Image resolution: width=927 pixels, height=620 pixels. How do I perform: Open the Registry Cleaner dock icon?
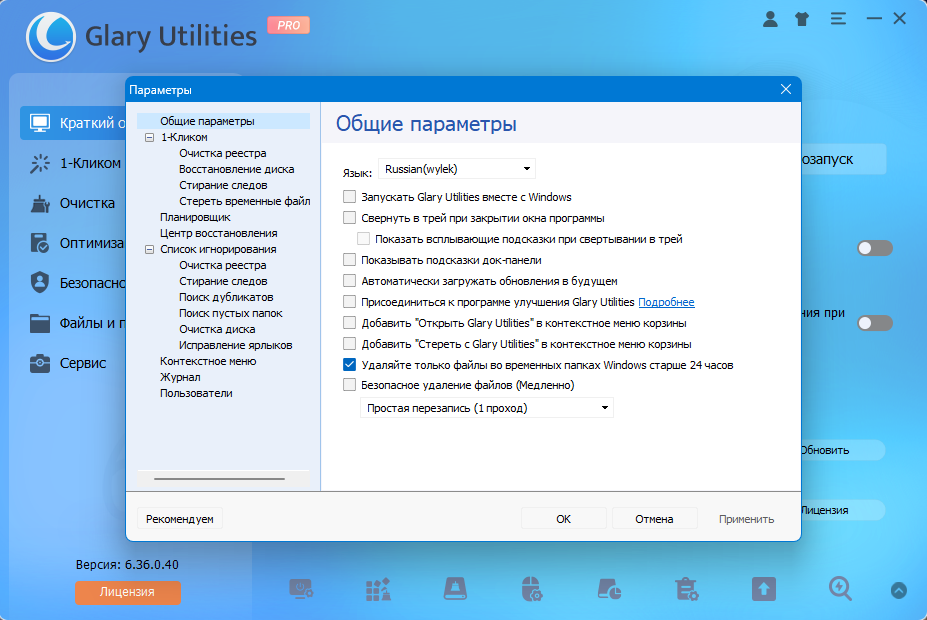pos(378,589)
